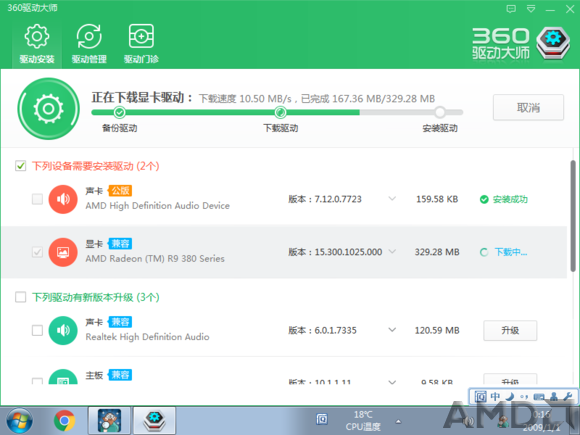Screen dimensions: 580x435
Task: Open the Lu Dashi taskbar app
Action: 109,421
